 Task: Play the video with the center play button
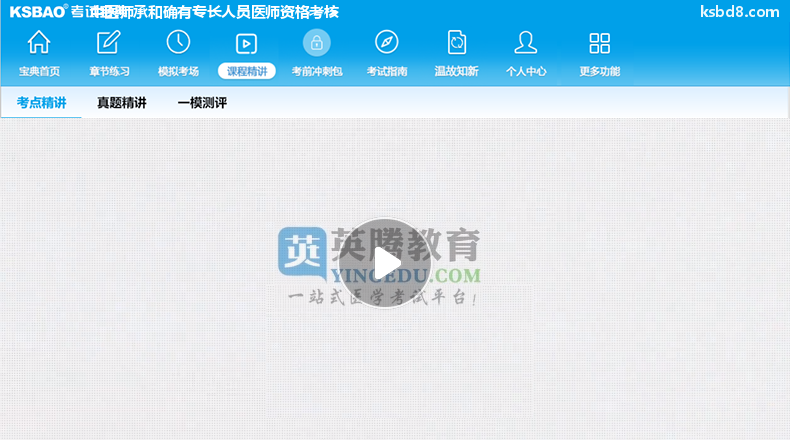point(384,263)
